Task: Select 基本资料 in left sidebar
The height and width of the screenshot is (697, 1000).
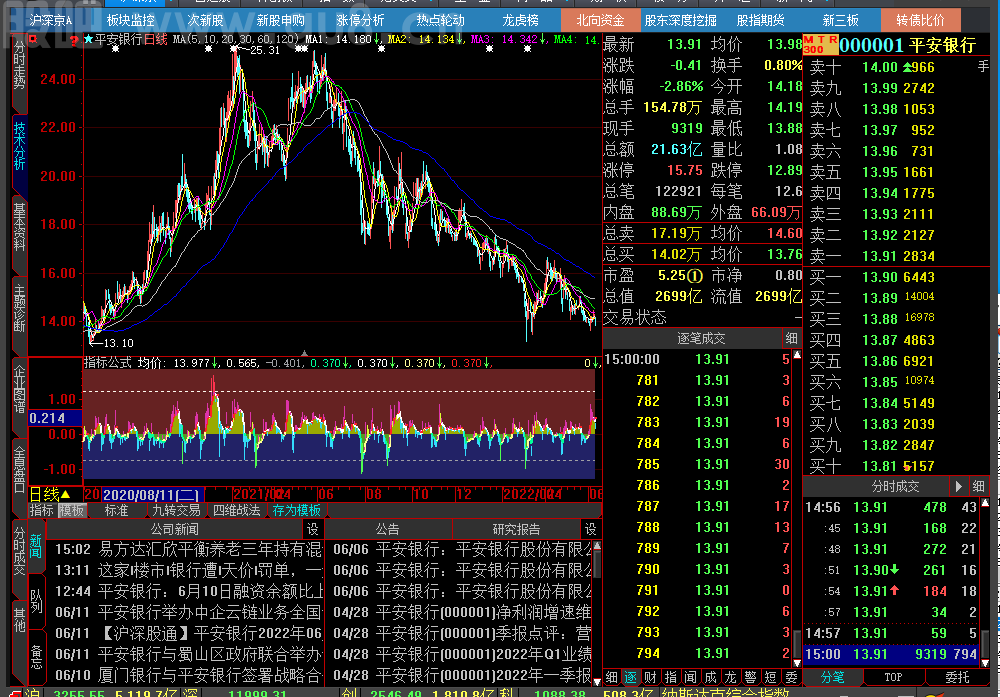Action: point(20,227)
